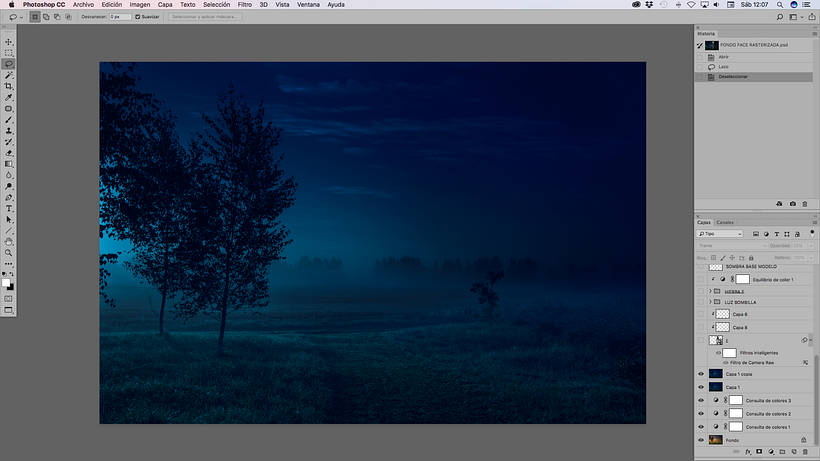
Task: Click the Lazo history state
Action: coord(723,66)
